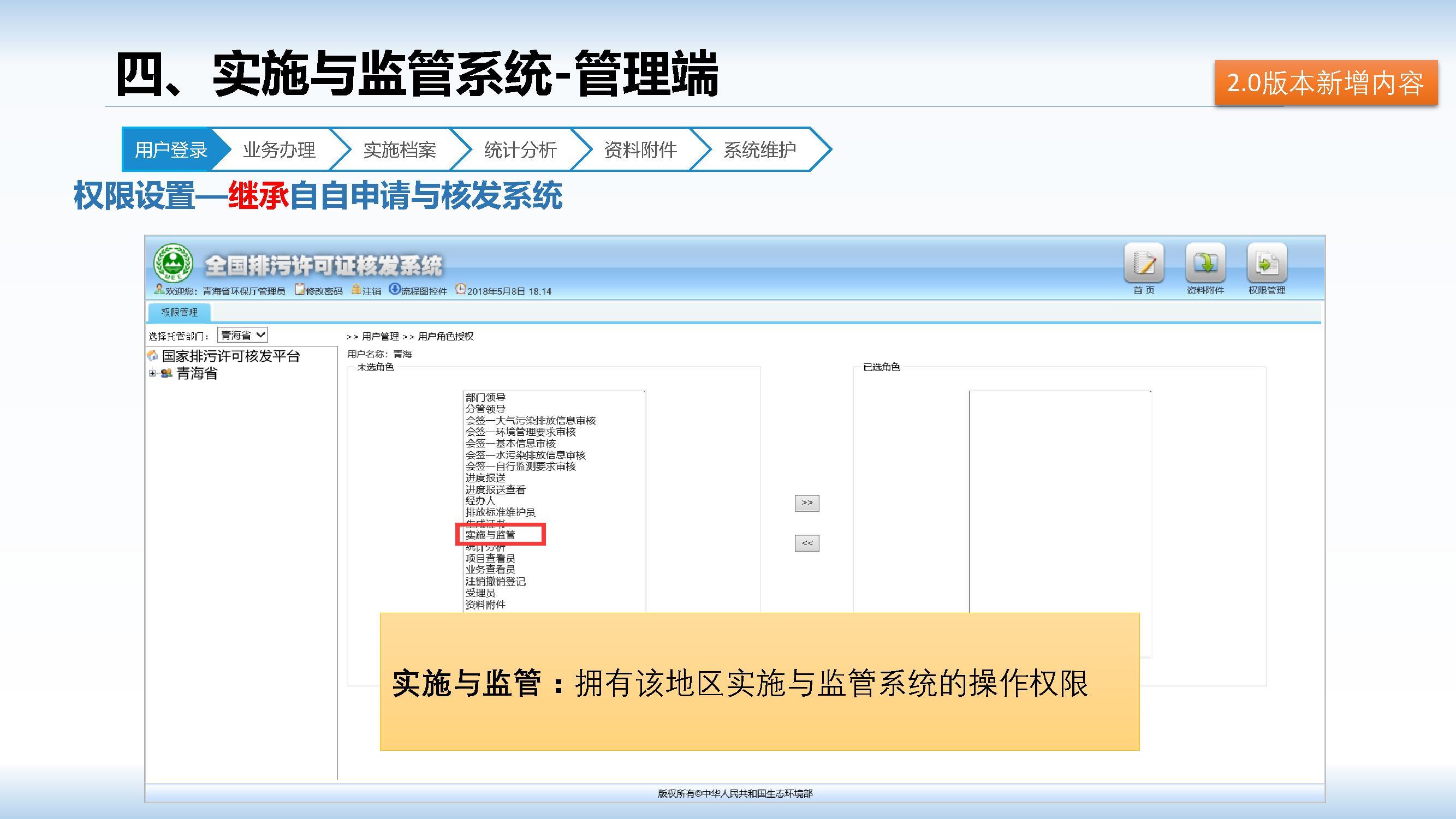The image size is (1456, 819).
Task: Select the 权限管理 tab
Action: 179,312
